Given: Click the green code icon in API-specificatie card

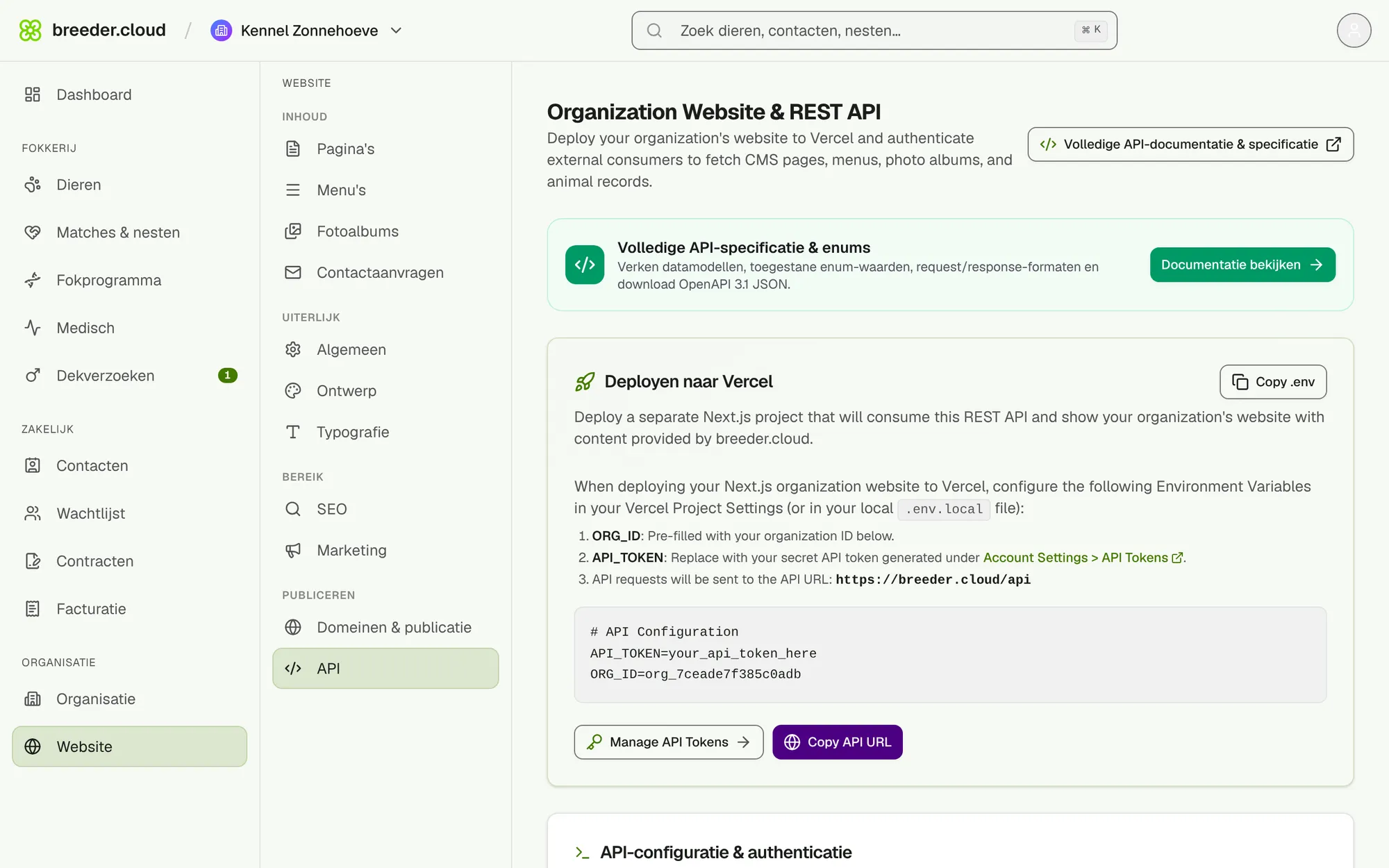Looking at the screenshot, I should (585, 265).
